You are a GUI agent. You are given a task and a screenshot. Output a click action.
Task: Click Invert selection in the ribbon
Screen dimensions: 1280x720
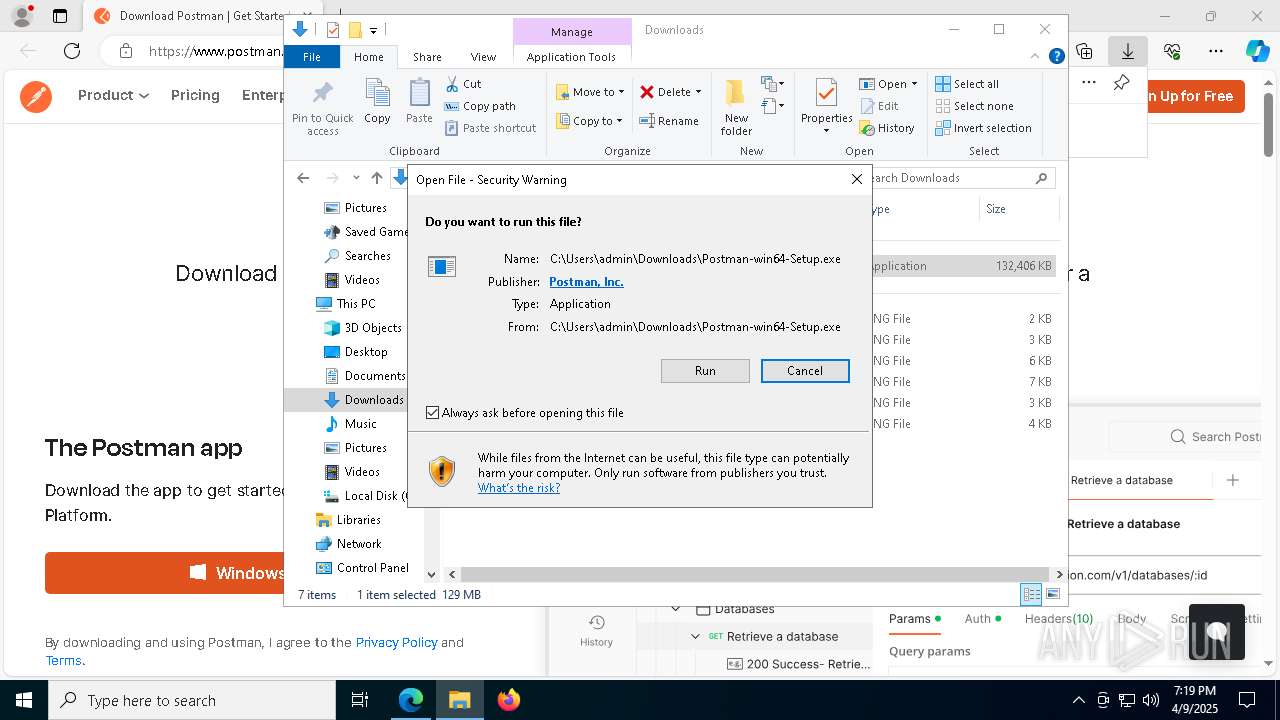[x=983, y=128]
